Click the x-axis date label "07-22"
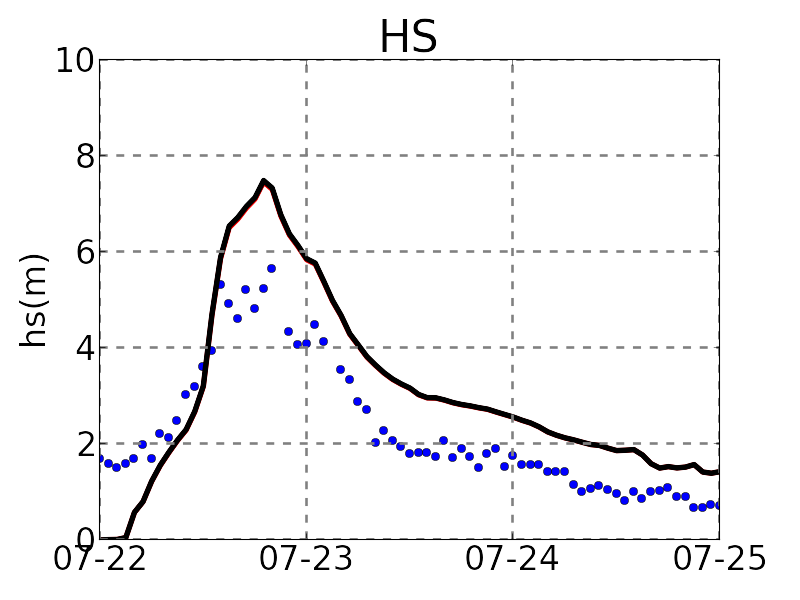This screenshot has height=600, width=800. [100, 558]
